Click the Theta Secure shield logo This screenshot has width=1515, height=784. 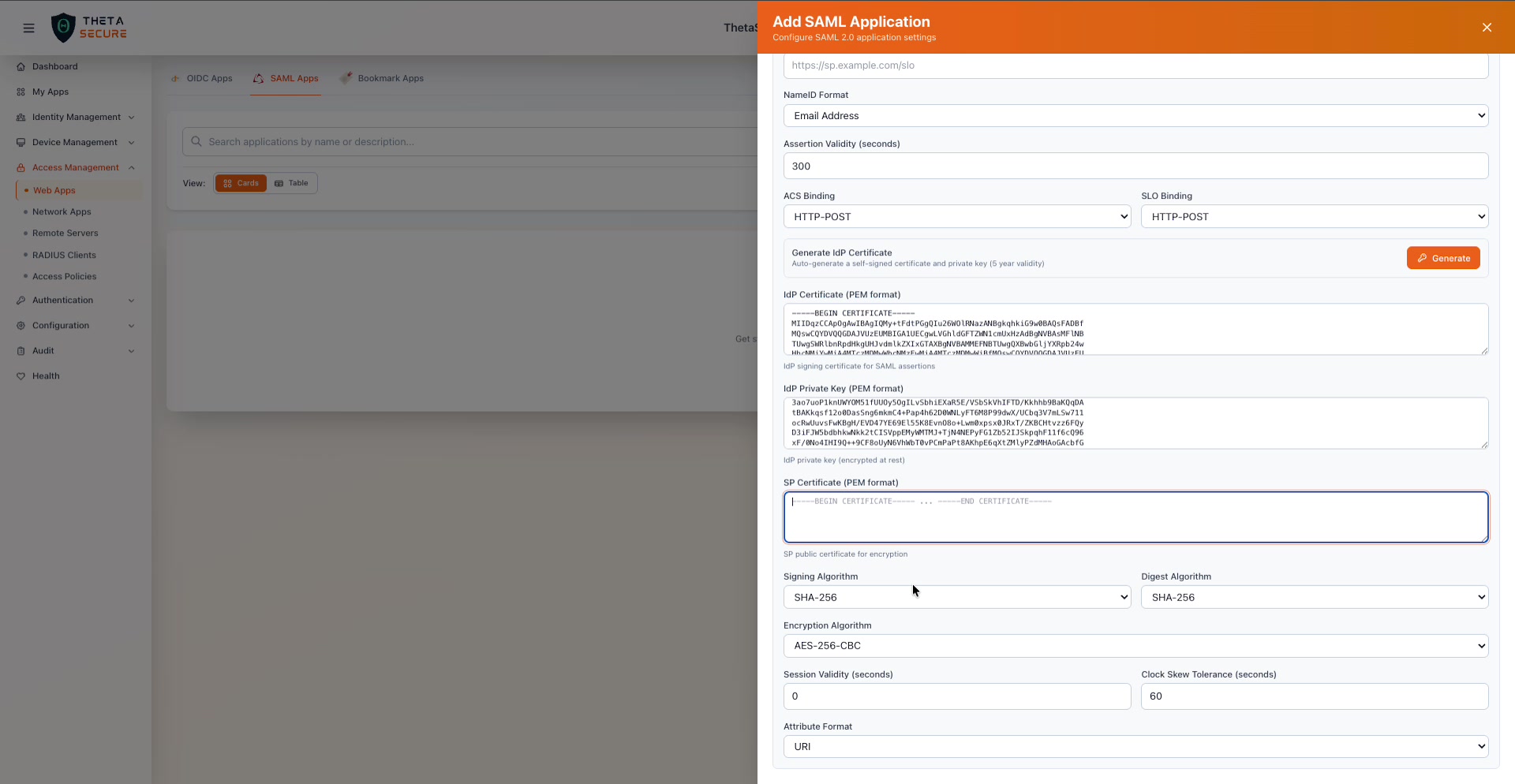[x=64, y=27]
